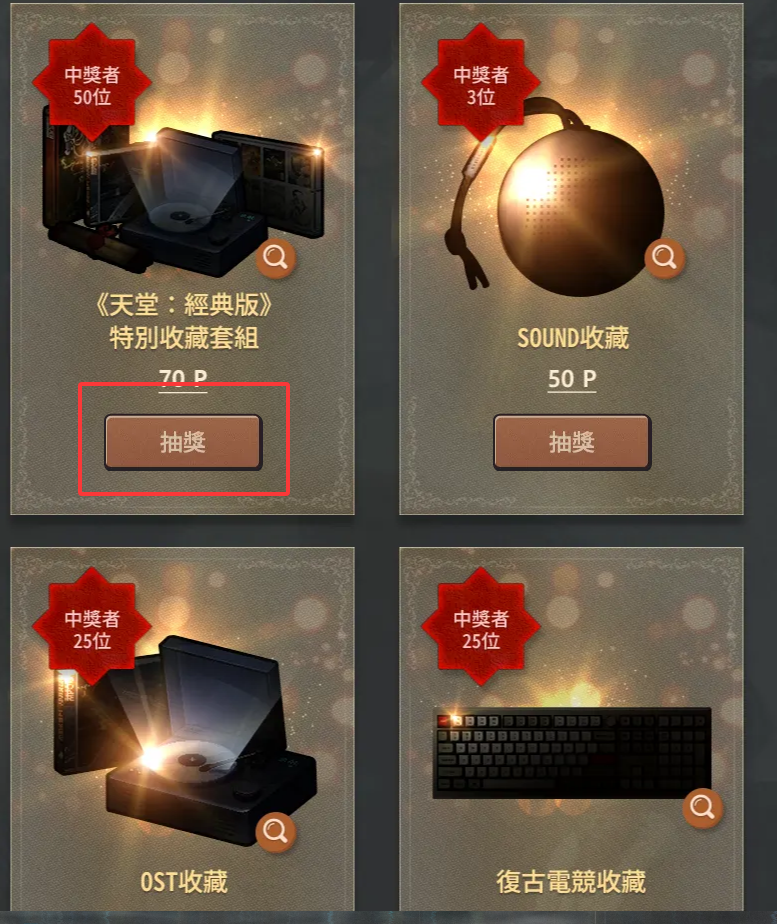Click the OST收藏 title text
The image size is (777, 924).
[x=183, y=882]
